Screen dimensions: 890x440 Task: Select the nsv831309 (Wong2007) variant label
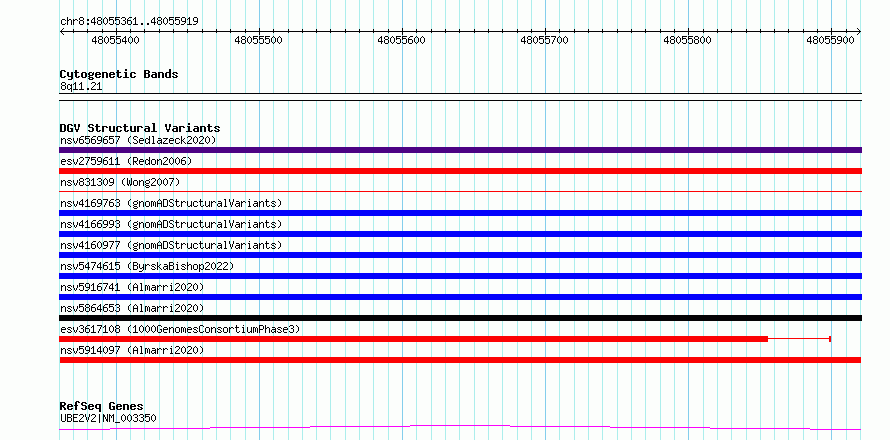(120, 182)
